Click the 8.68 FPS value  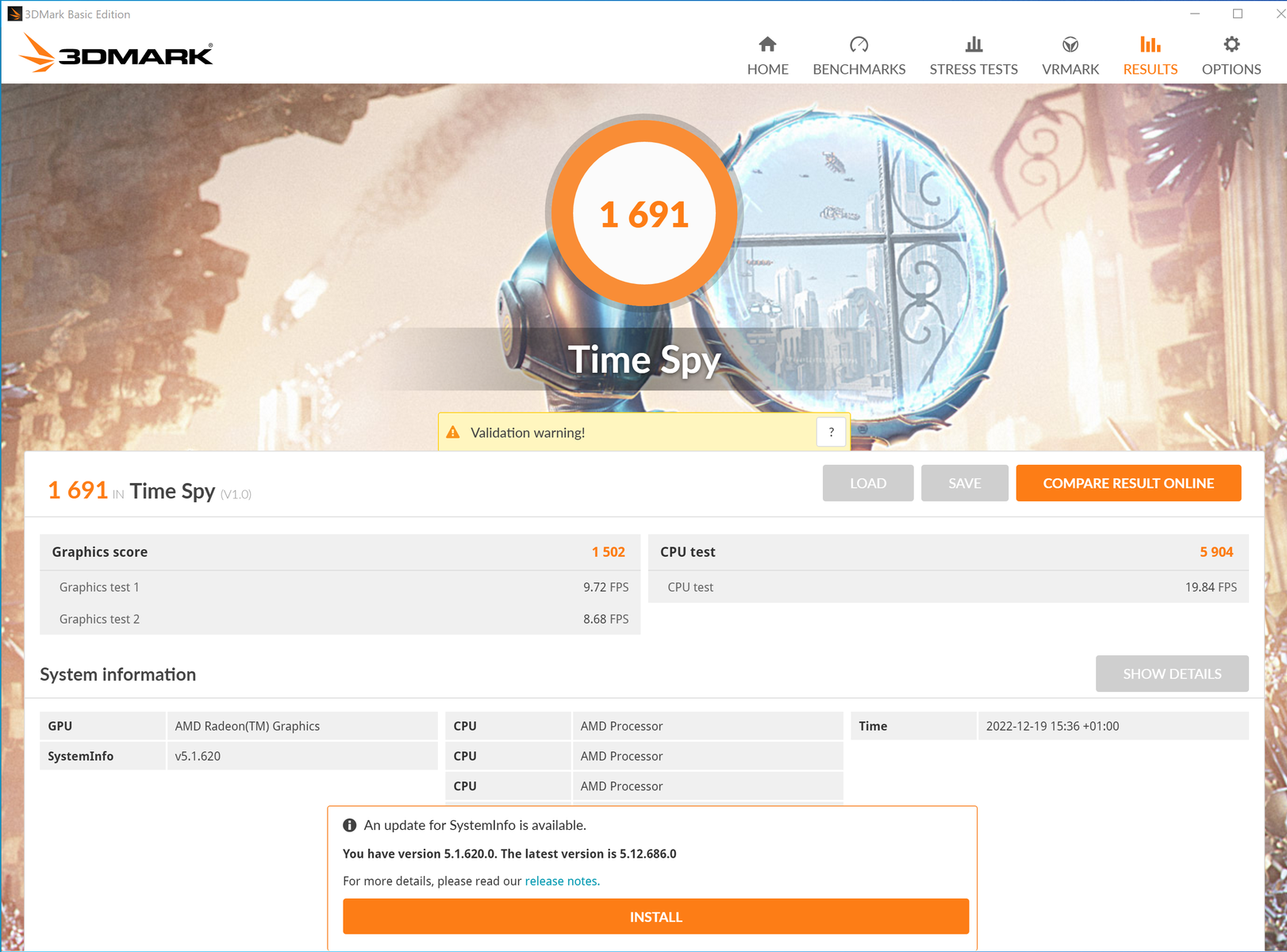click(605, 619)
